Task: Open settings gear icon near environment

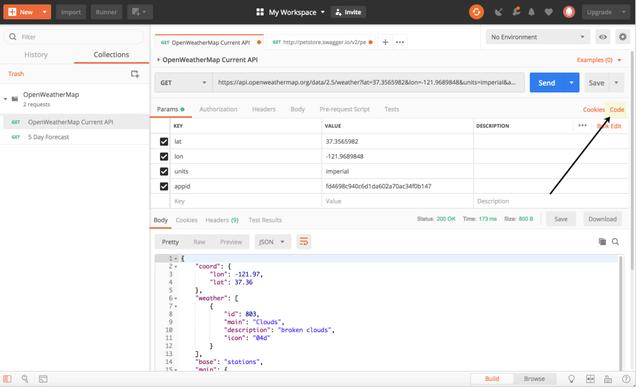Action: (x=622, y=37)
